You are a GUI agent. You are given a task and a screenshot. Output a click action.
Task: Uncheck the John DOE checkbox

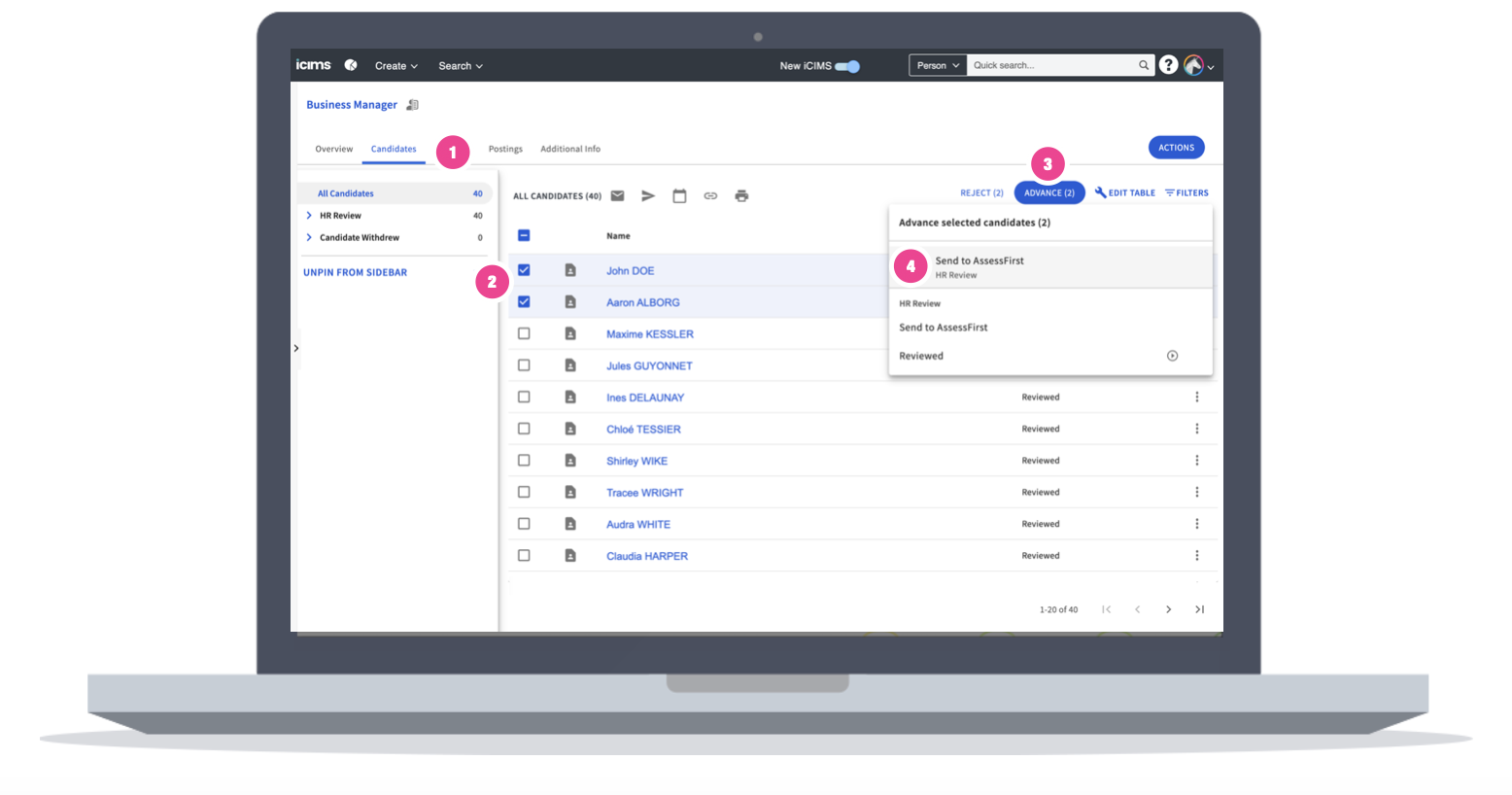click(524, 270)
